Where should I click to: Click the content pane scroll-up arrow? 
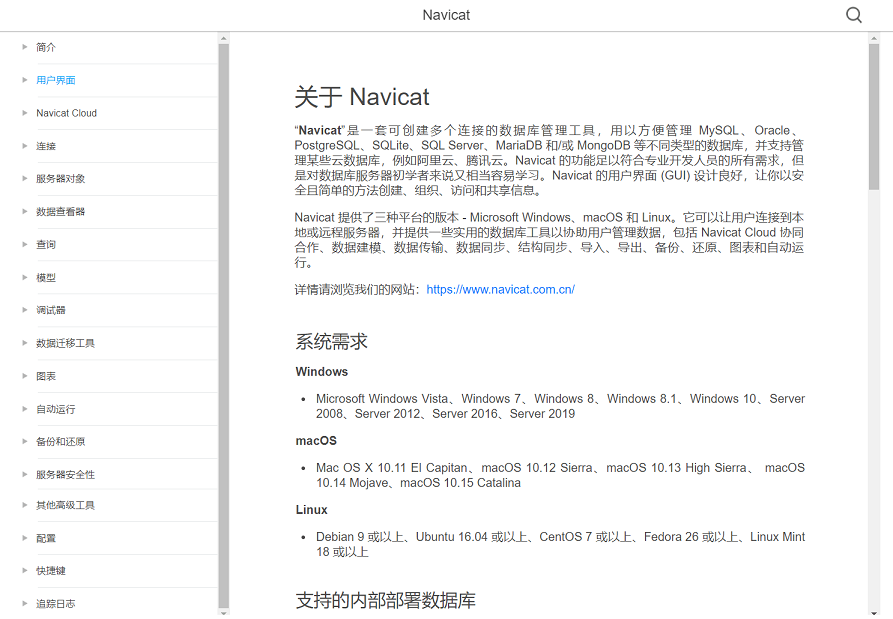pyautogui.click(x=874, y=38)
